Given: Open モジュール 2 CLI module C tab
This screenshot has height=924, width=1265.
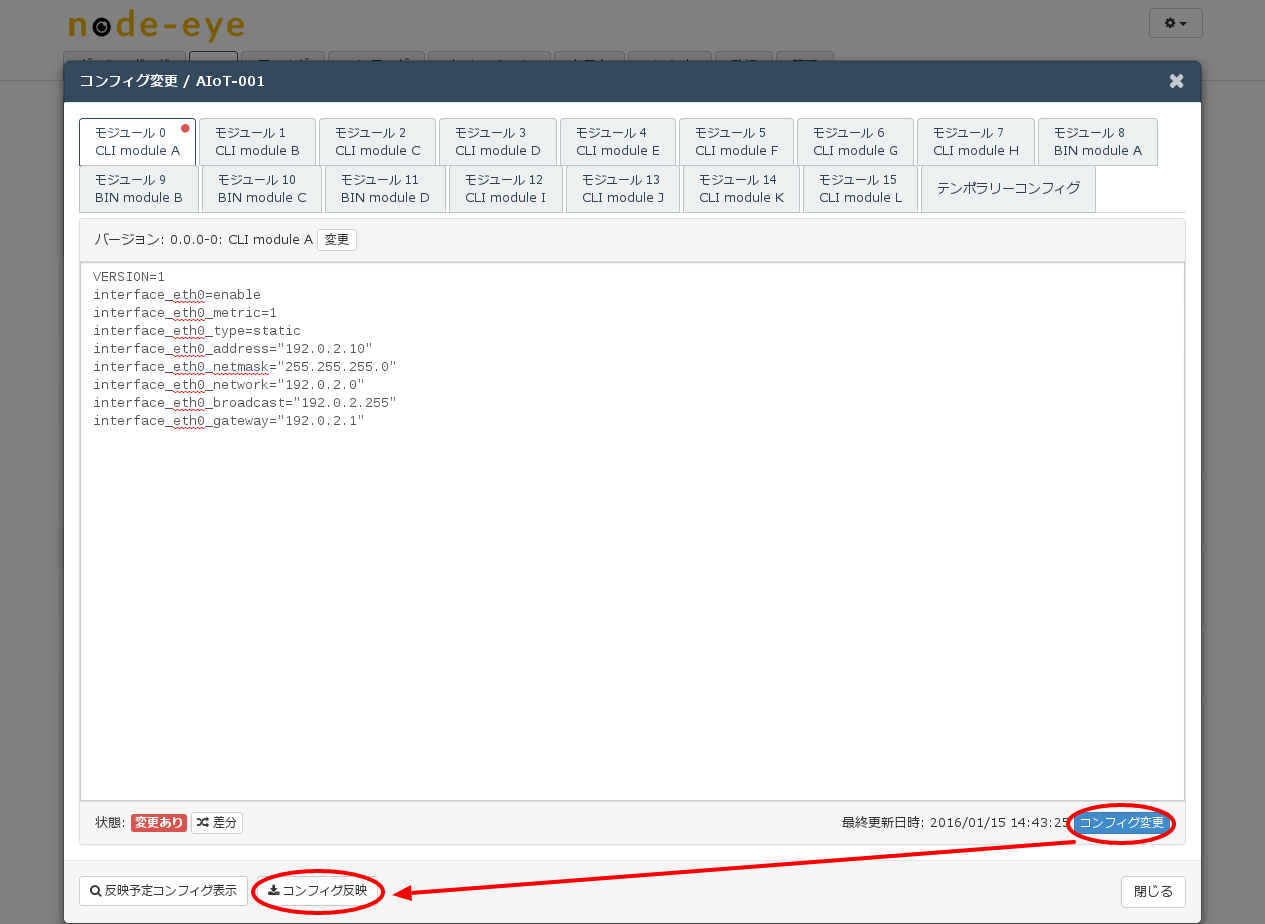Looking at the screenshot, I should tap(377, 142).
